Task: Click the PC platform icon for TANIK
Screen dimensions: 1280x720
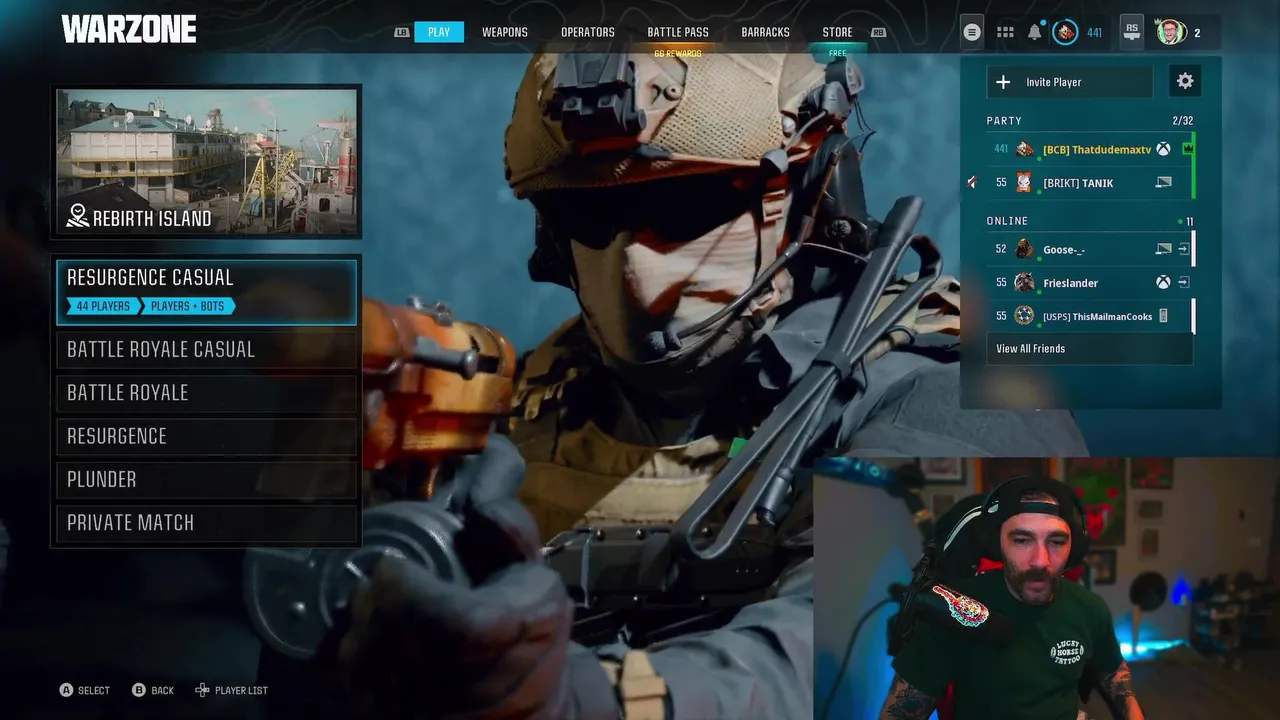Action: [1163, 182]
